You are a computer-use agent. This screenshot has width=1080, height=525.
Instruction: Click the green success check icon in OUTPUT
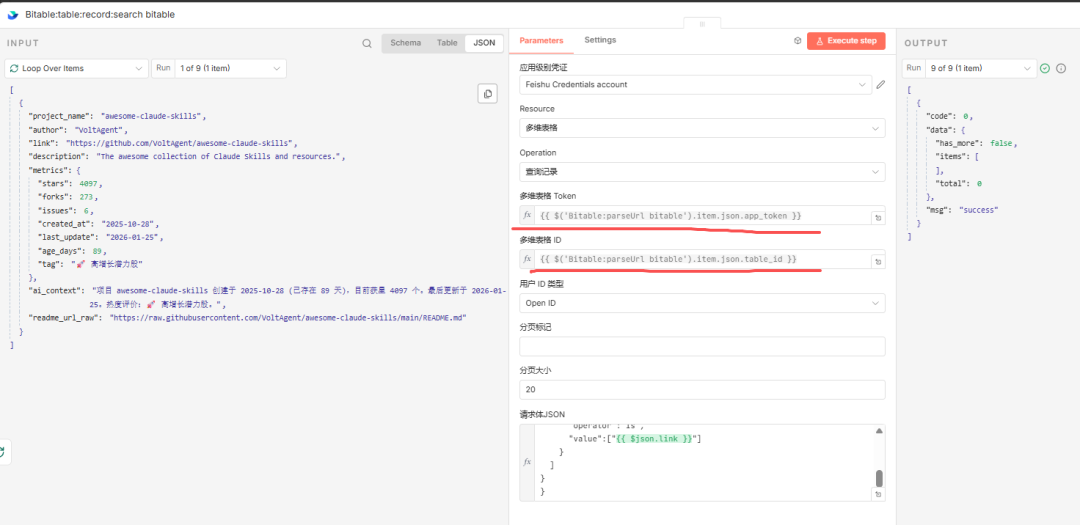pyautogui.click(x=1045, y=68)
